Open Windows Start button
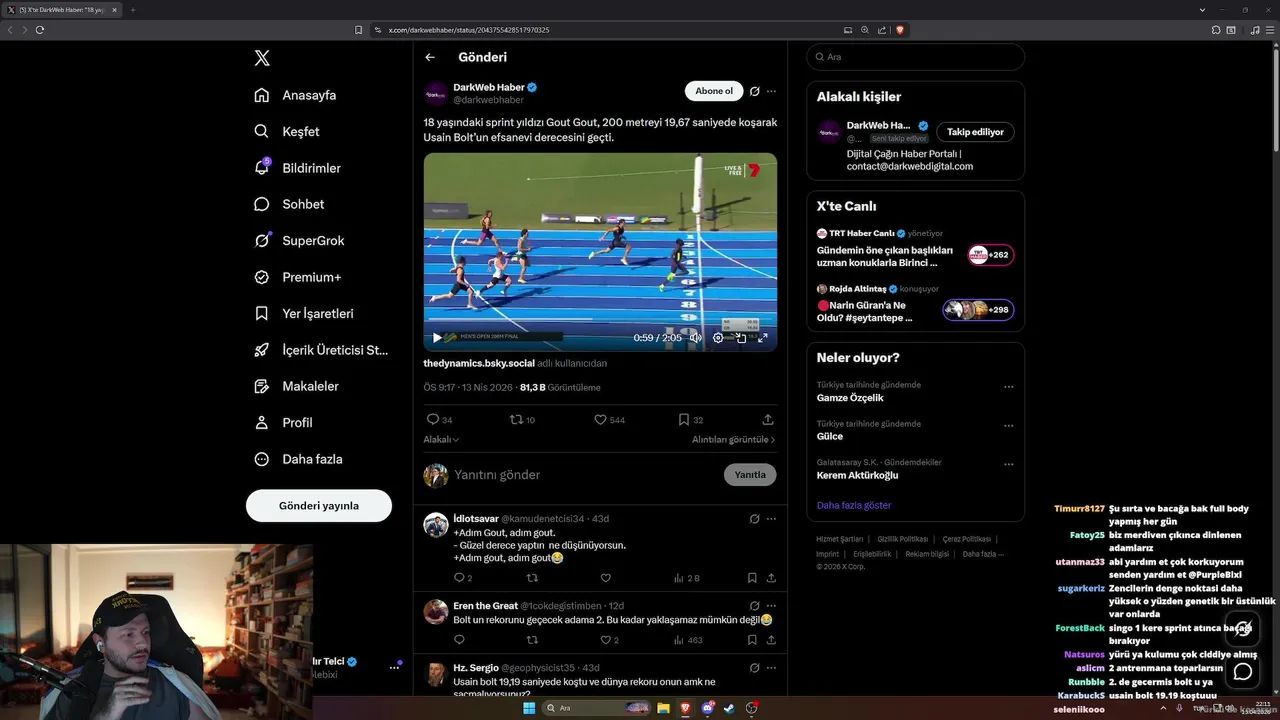Screen dimensions: 1280x720 529,708
